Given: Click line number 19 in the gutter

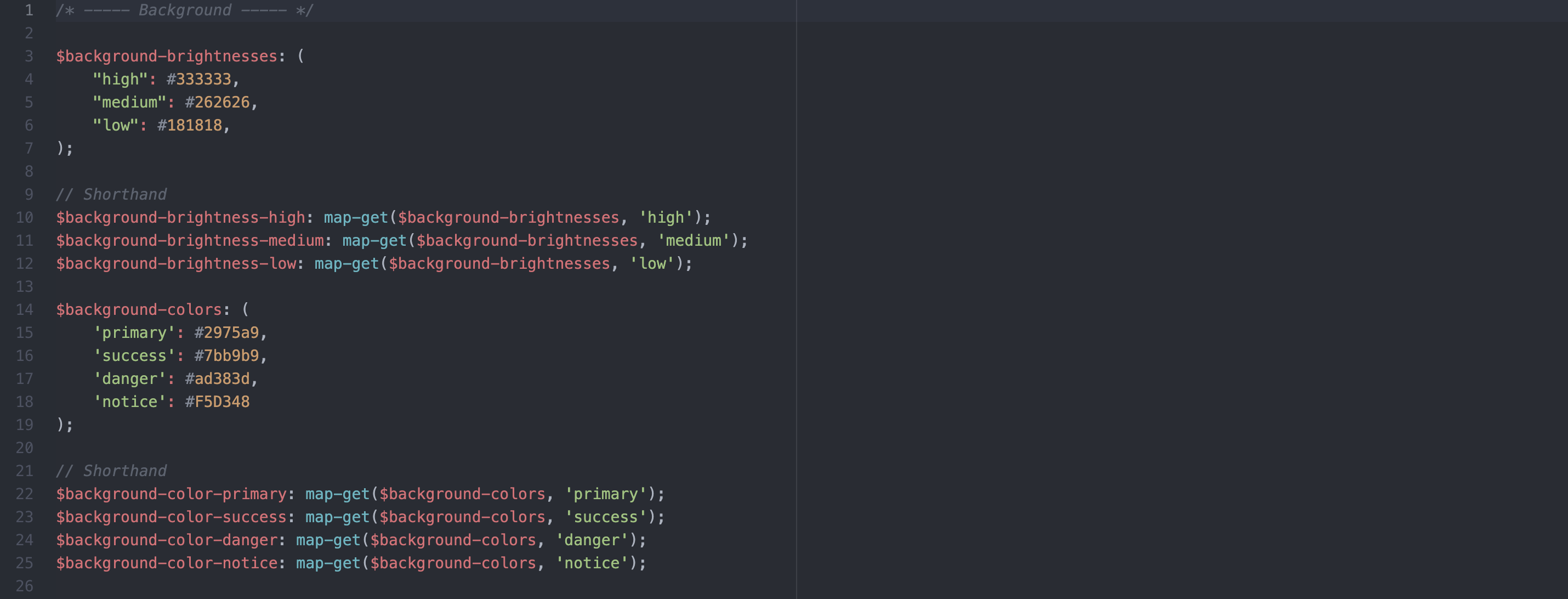Looking at the screenshot, I should (x=24, y=425).
